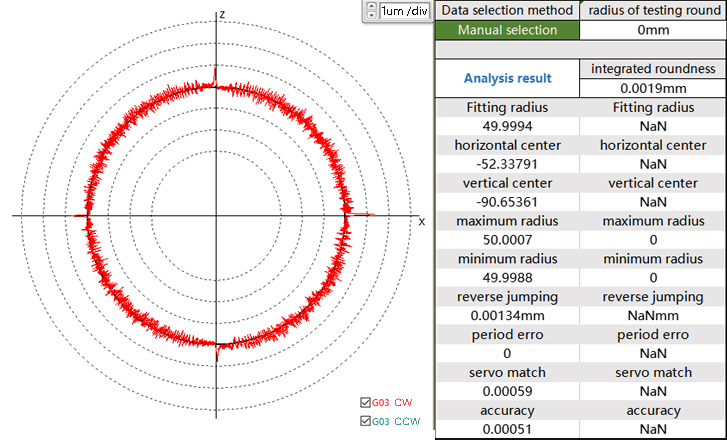The image size is (727, 440).
Task: Select the Data selection method header cell
Action: (x=507, y=10)
